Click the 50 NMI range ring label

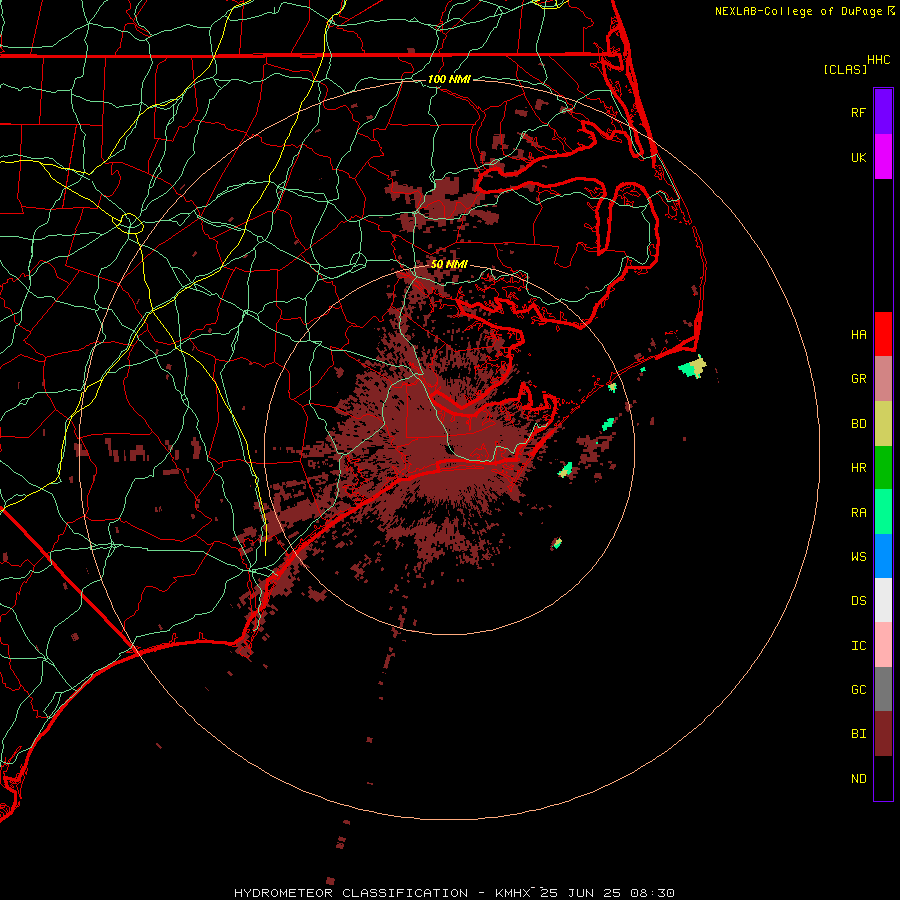[449, 264]
